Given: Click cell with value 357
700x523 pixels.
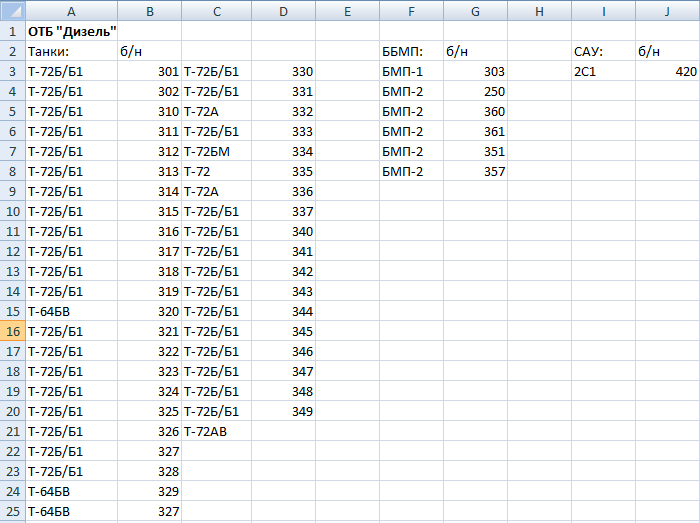Looking at the screenshot, I should point(475,171).
